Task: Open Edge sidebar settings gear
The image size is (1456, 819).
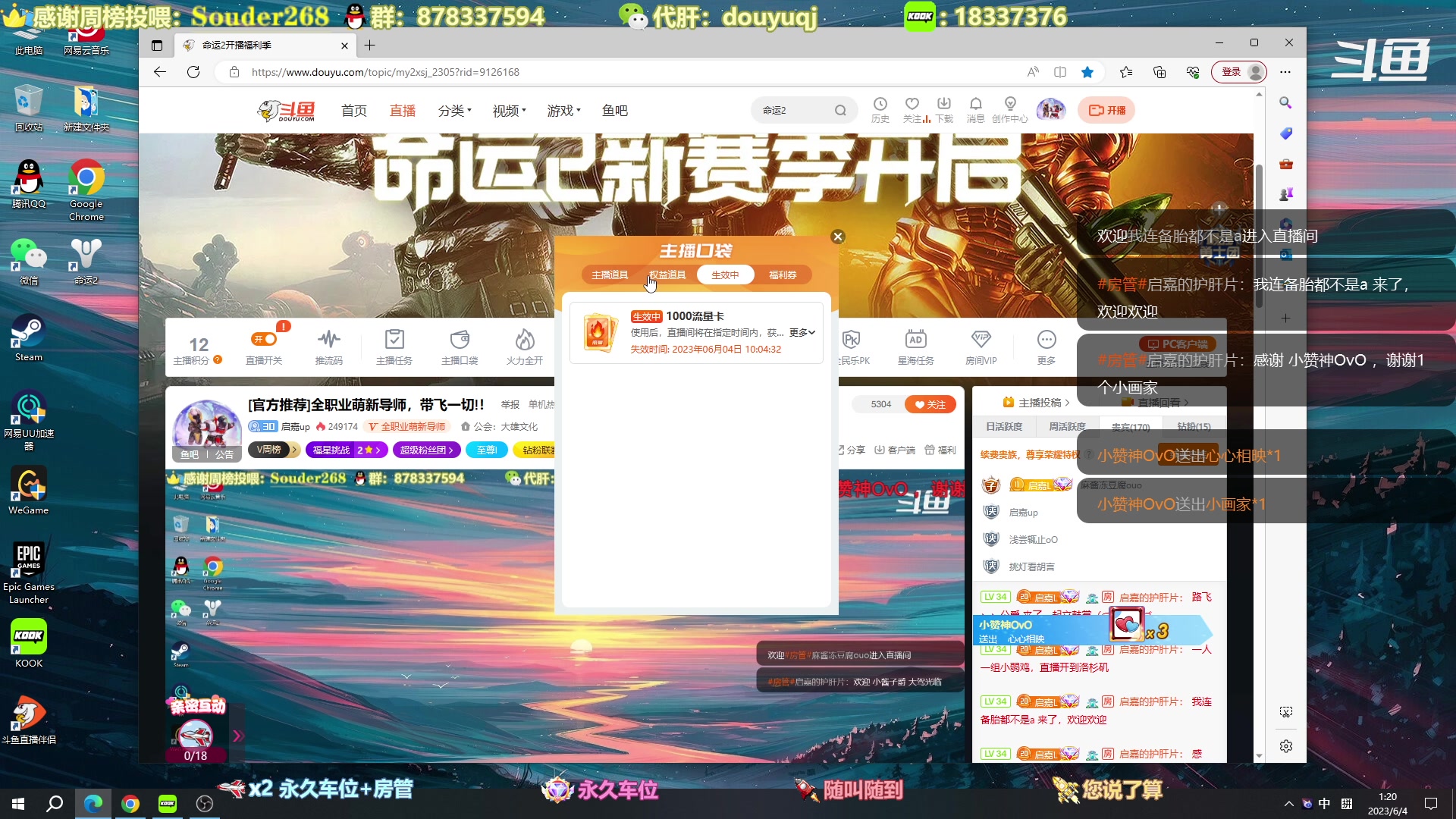Action: point(1286,746)
